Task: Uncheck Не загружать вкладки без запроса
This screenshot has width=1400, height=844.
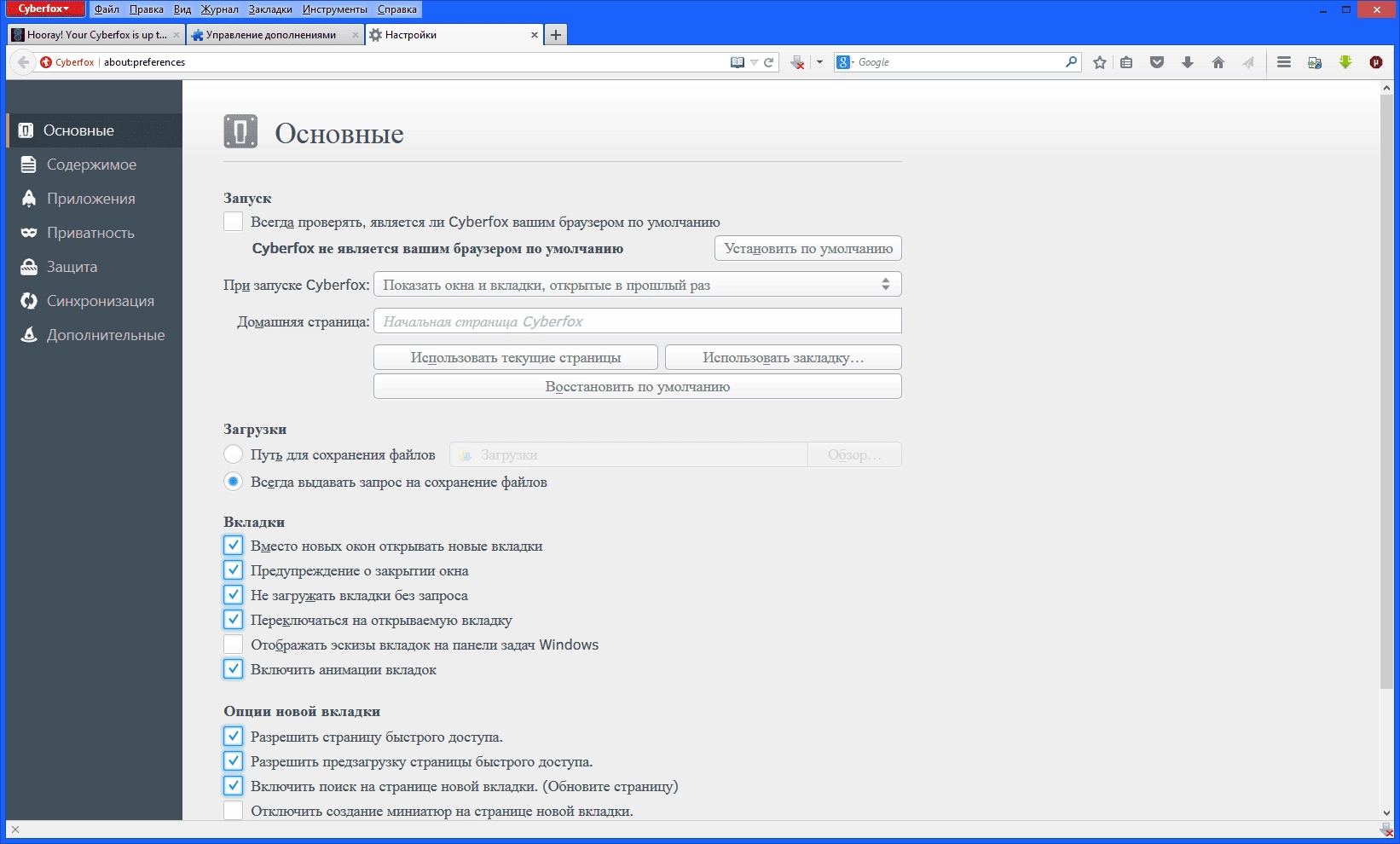Action: point(233,595)
